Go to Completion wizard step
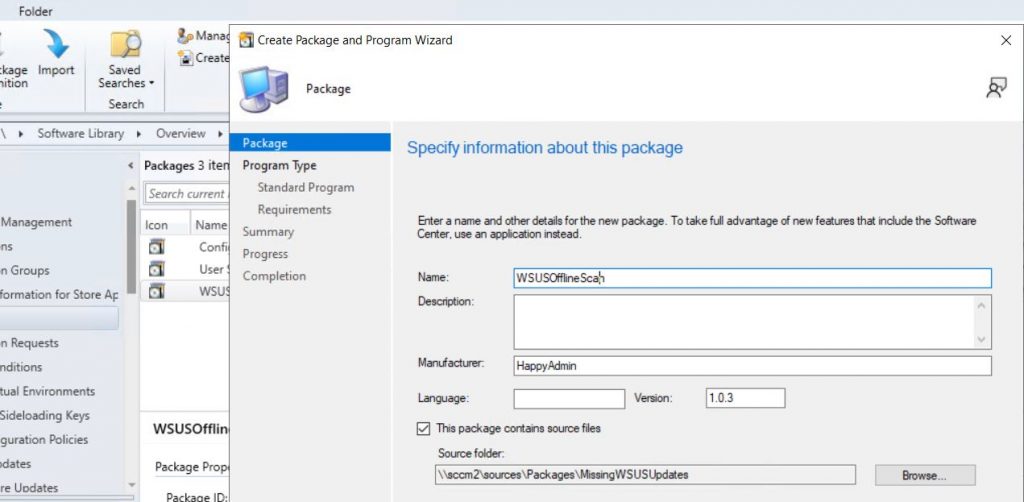The width and height of the screenshot is (1024, 502). tap(274, 276)
